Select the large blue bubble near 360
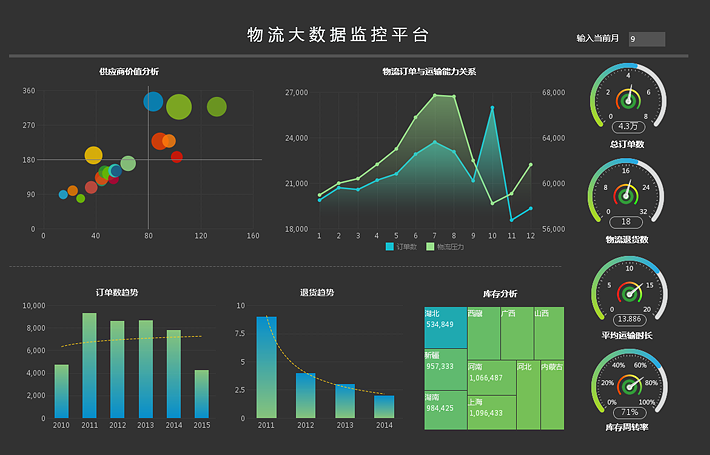The image size is (710, 455). coord(153,101)
